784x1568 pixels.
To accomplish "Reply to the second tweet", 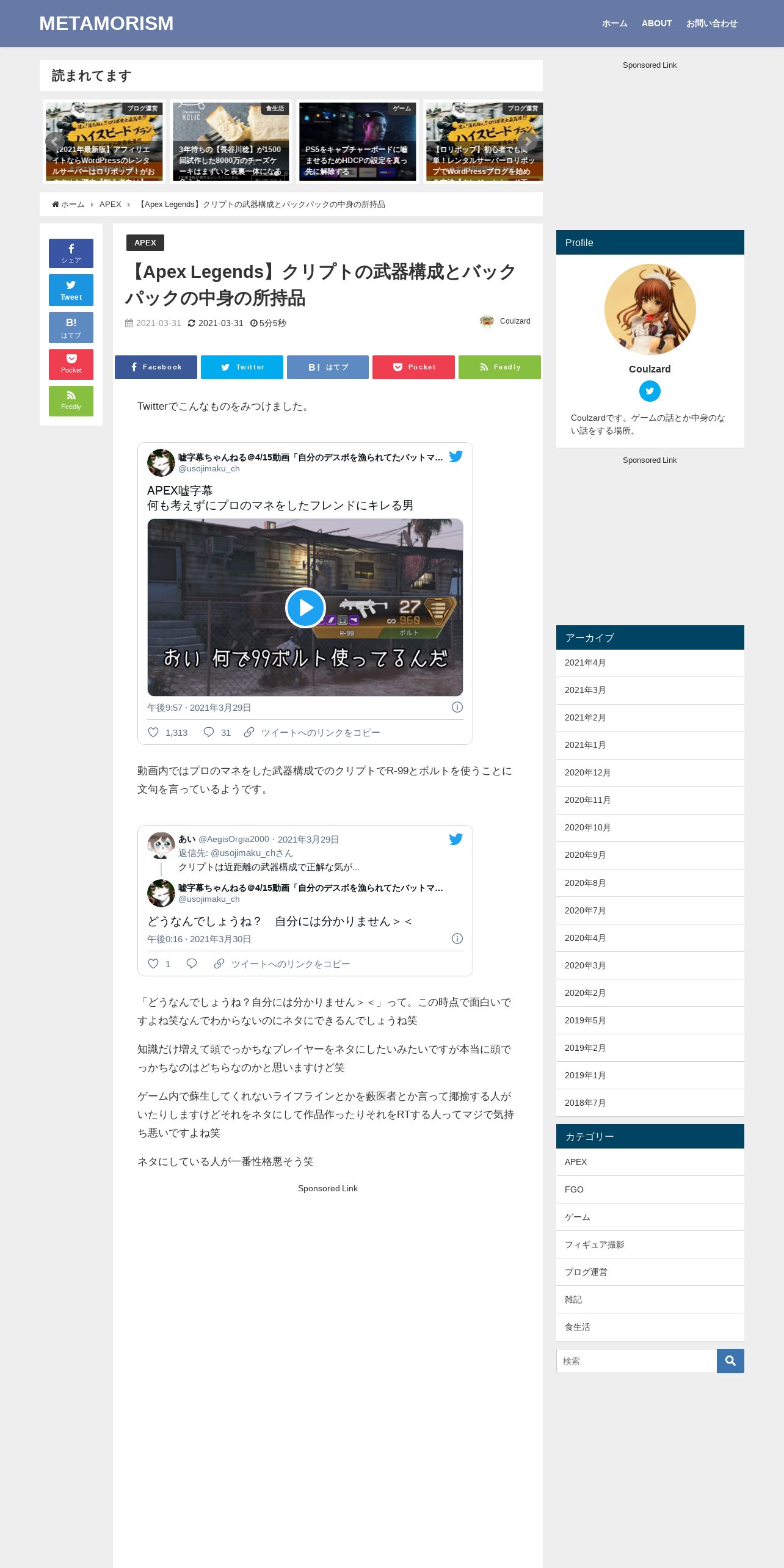I will point(192,964).
